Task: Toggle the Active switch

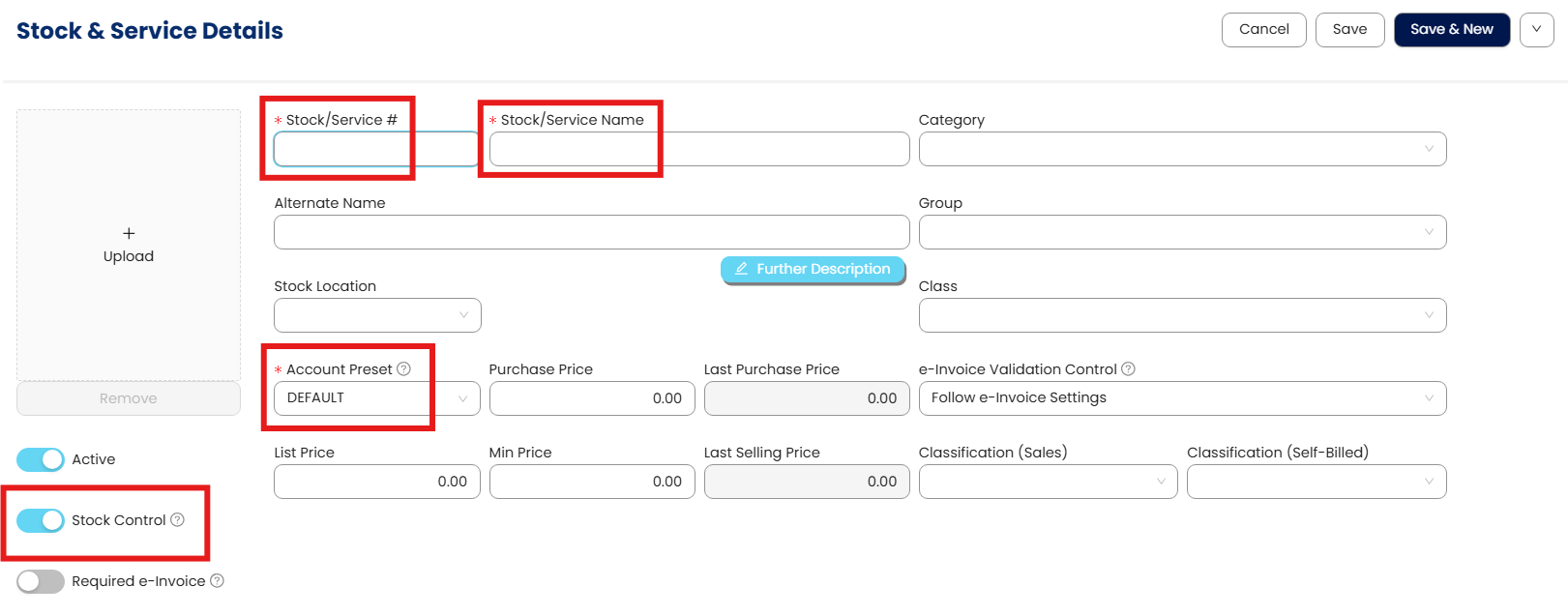Action: 41,459
